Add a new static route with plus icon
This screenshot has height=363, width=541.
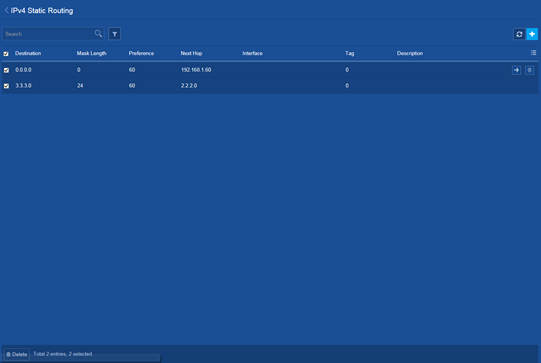532,34
